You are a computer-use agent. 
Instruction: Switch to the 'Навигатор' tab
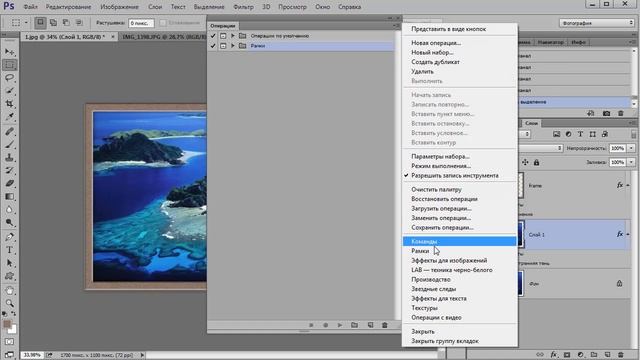550,42
